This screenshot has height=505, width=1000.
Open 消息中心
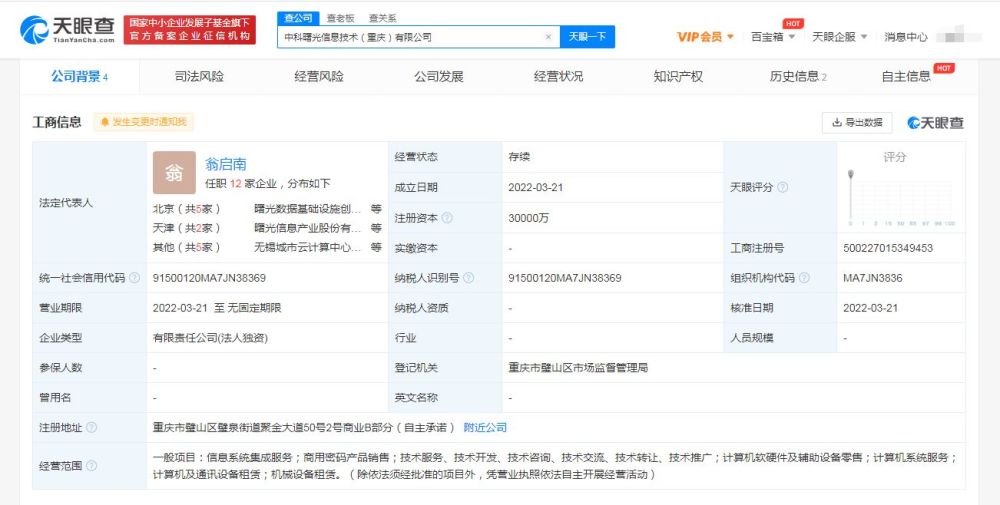[x=906, y=37]
